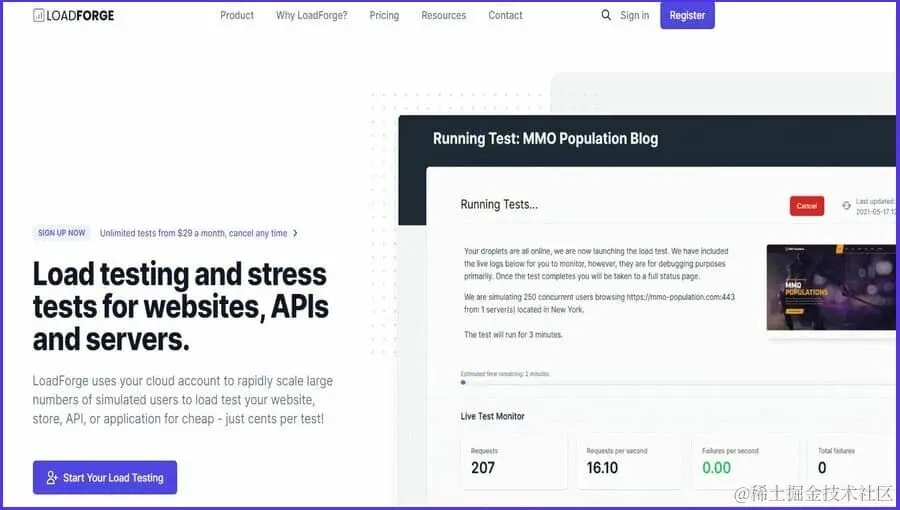The width and height of the screenshot is (900, 510).
Task: Open the Product menu
Action: (237, 15)
